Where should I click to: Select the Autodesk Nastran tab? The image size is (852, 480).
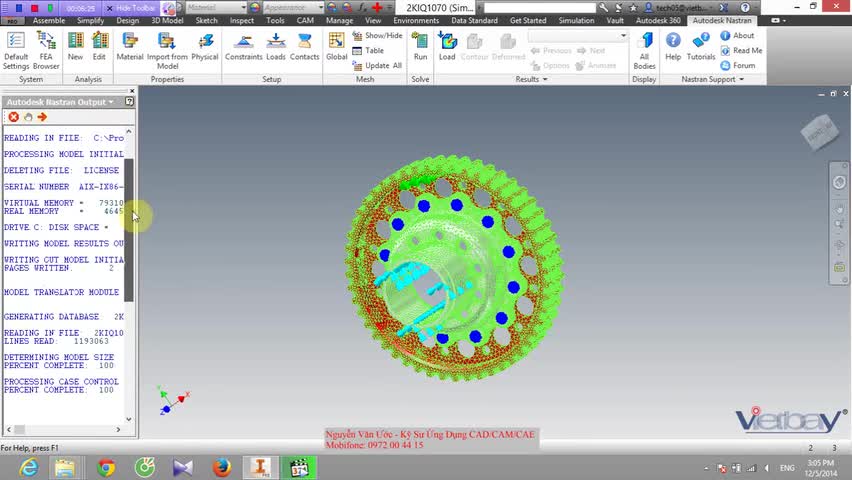coord(722,21)
